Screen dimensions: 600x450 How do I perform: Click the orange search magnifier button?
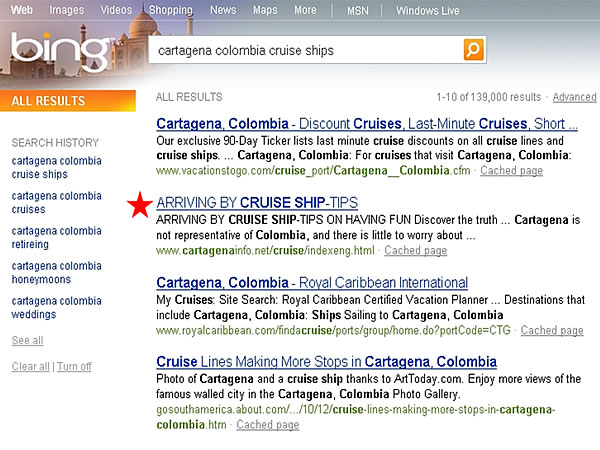[473, 50]
